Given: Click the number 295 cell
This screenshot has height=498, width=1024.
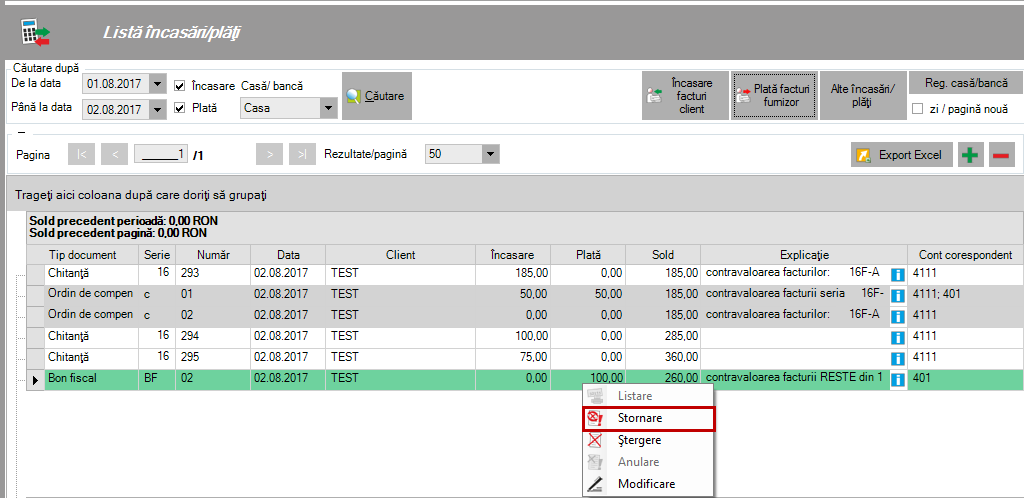Looking at the screenshot, I should click(213, 357).
